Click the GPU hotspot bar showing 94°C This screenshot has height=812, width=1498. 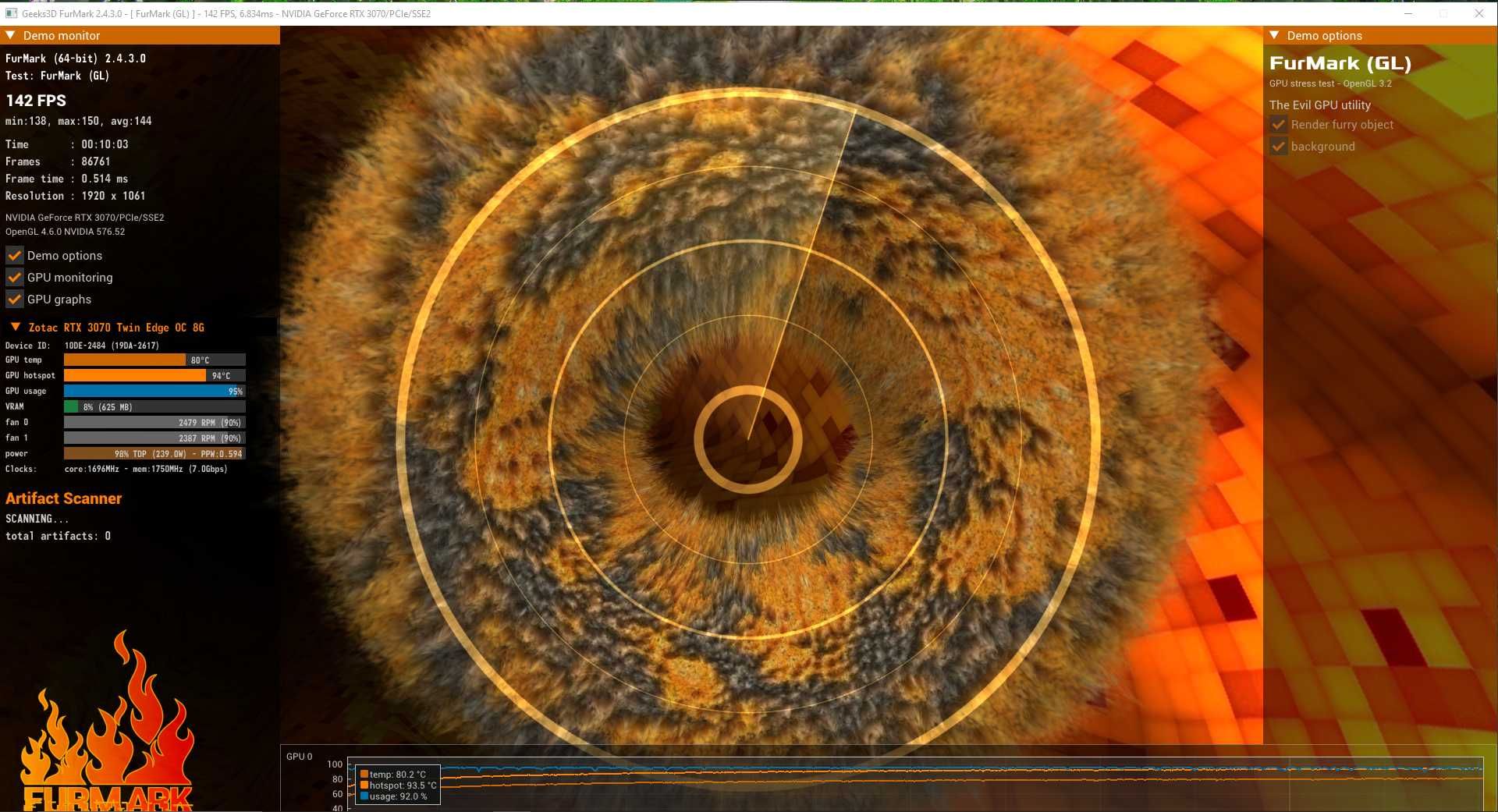(154, 375)
